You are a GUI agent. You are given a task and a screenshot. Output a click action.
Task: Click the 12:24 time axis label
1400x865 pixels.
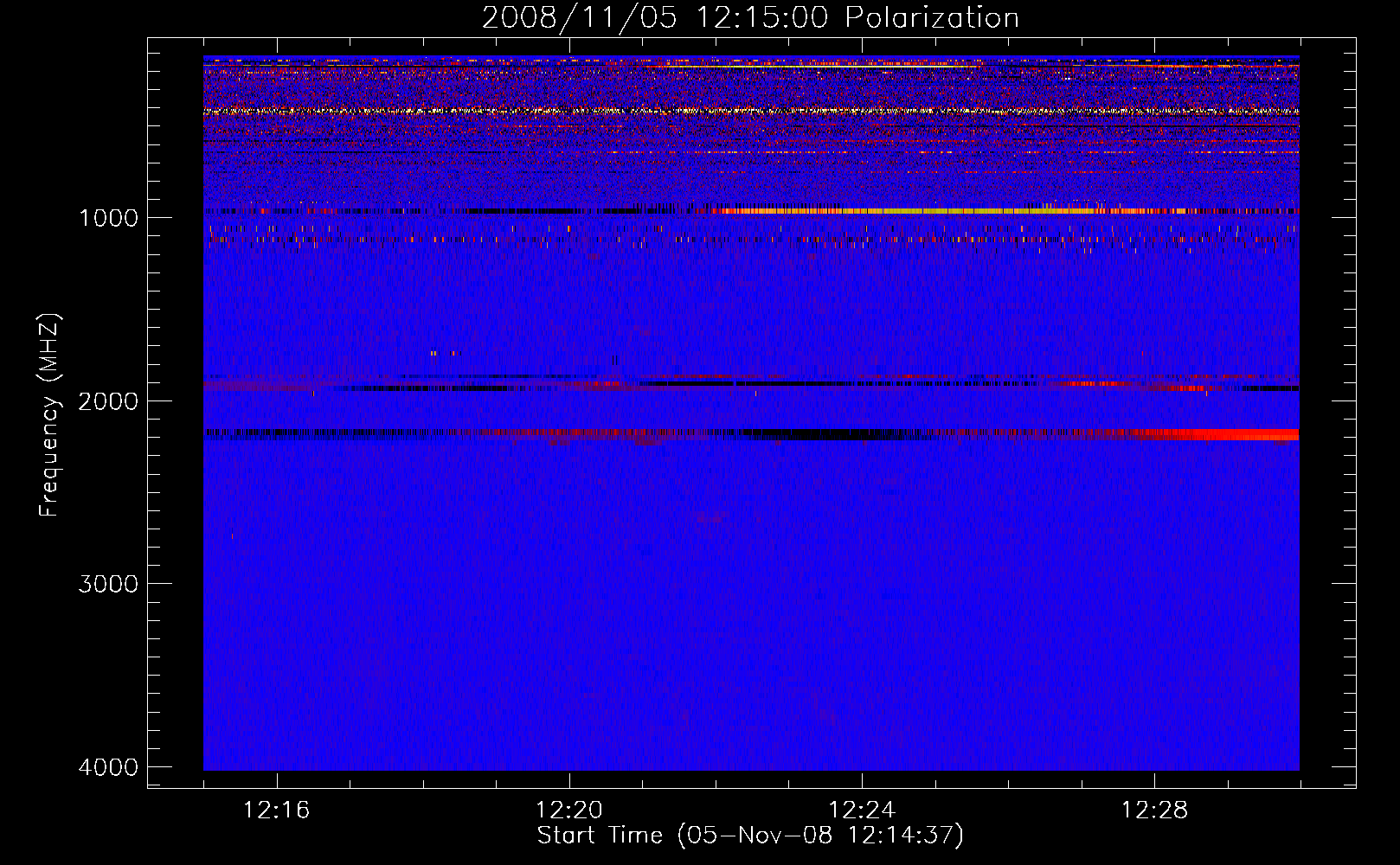pos(862,811)
